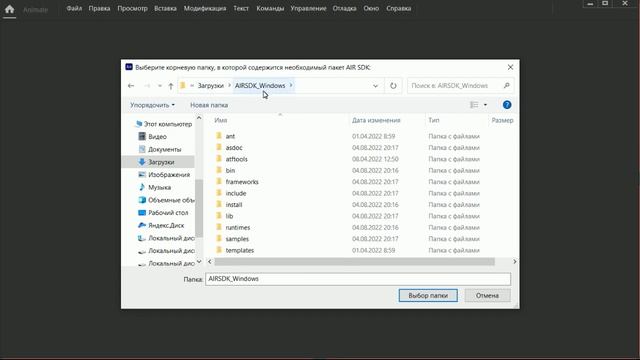
Task: Sort by Дата изменения column header
Action: click(x=376, y=120)
